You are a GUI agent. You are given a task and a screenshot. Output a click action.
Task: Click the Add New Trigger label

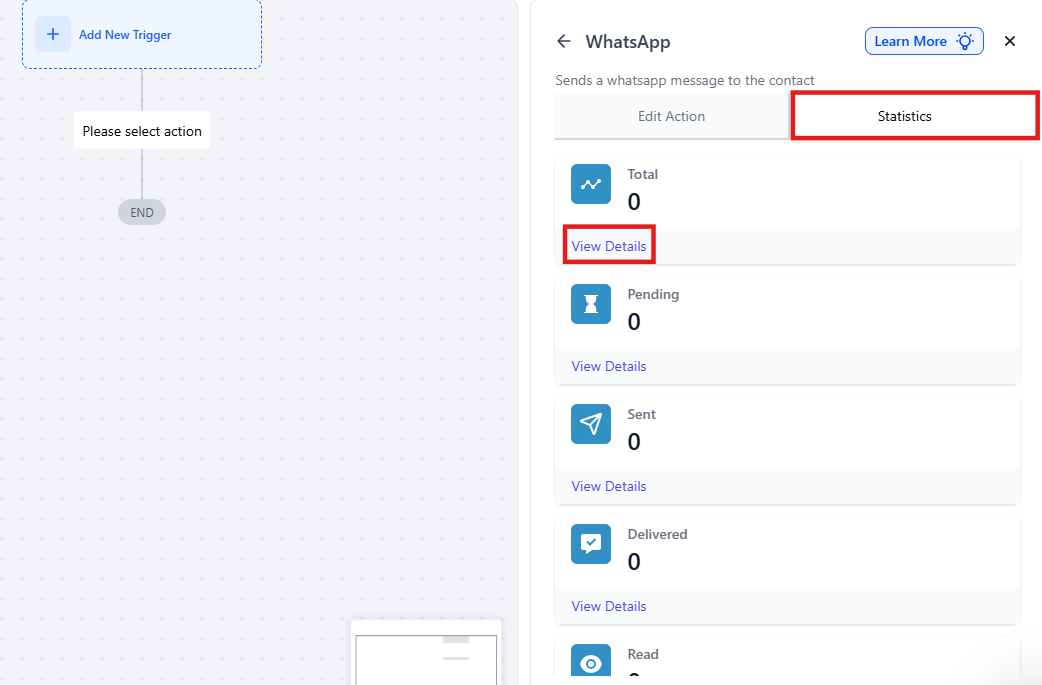[125, 35]
